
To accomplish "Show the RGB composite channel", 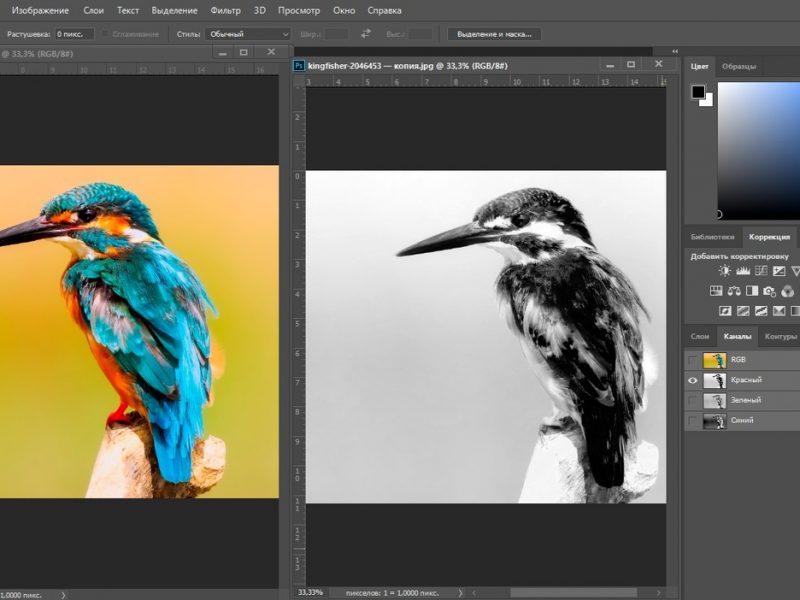I will pos(692,360).
